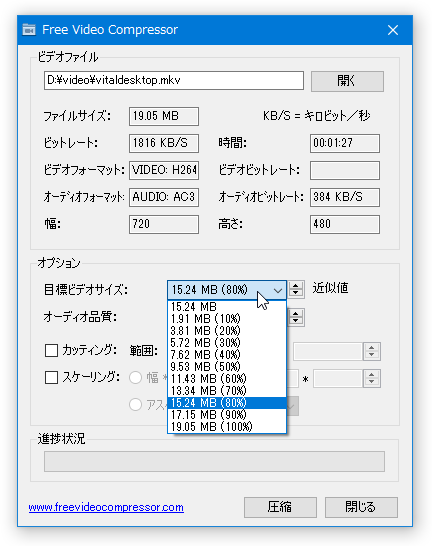Click the 閉じる button
This screenshot has height=546, width=432.
click(x=361, y=507)
